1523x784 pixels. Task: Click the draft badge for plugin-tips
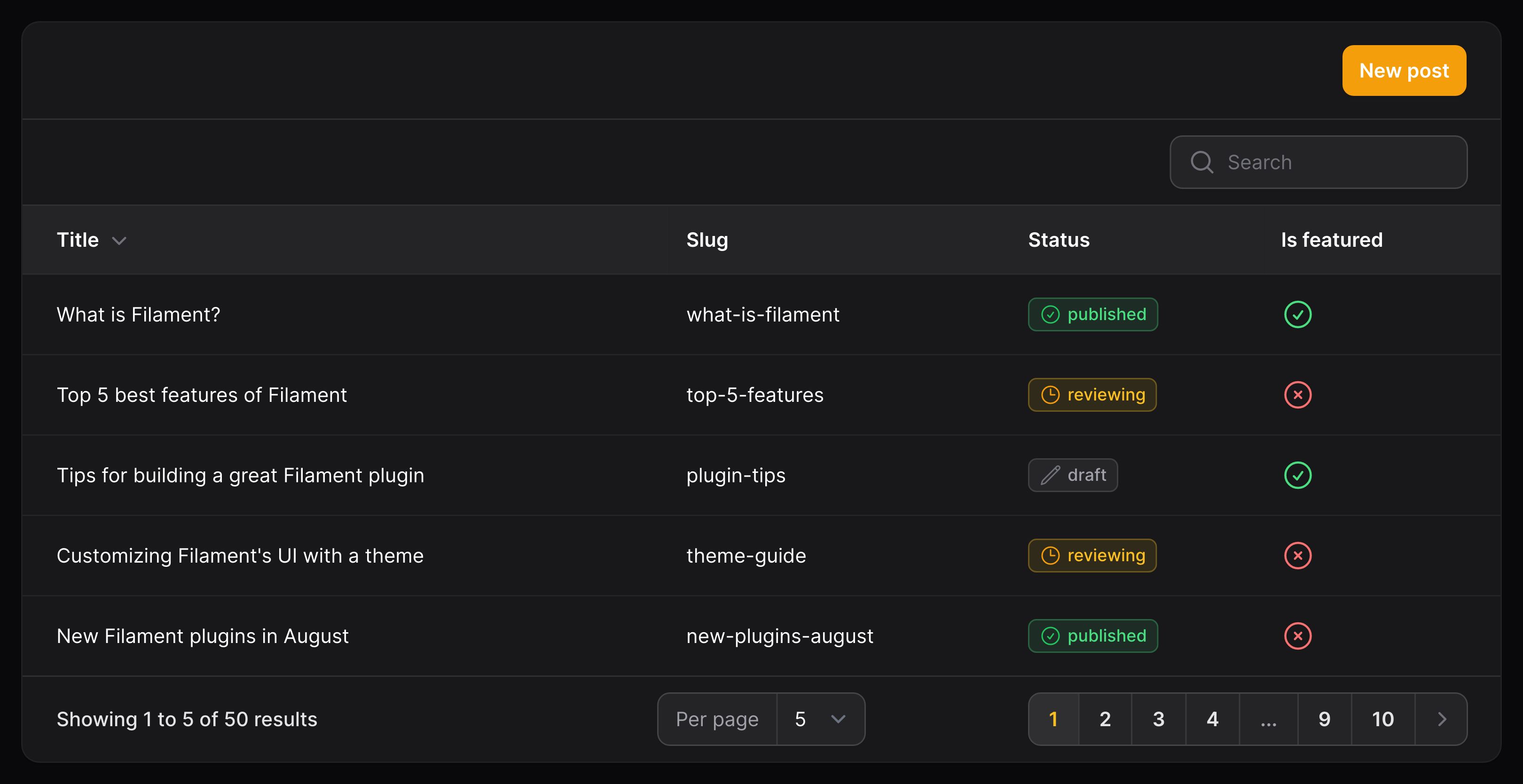[x=1073, y=475]
